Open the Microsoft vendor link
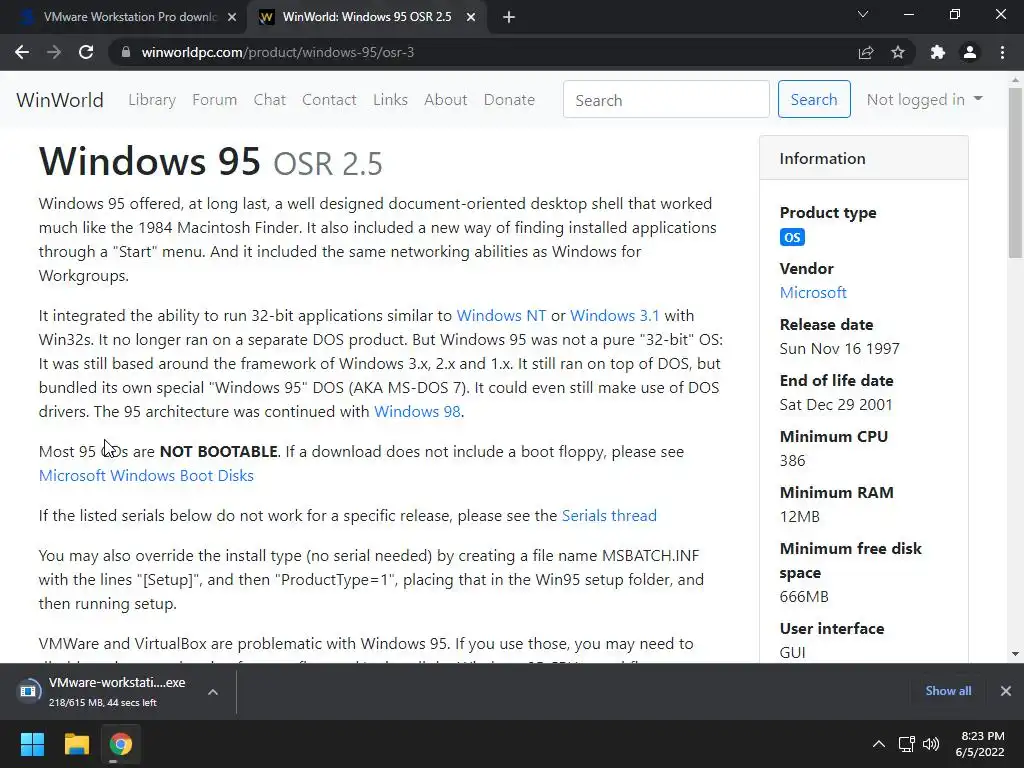The height and width of the screenshot is (768, 1024). pyautogui.click(x=813, y=293)
